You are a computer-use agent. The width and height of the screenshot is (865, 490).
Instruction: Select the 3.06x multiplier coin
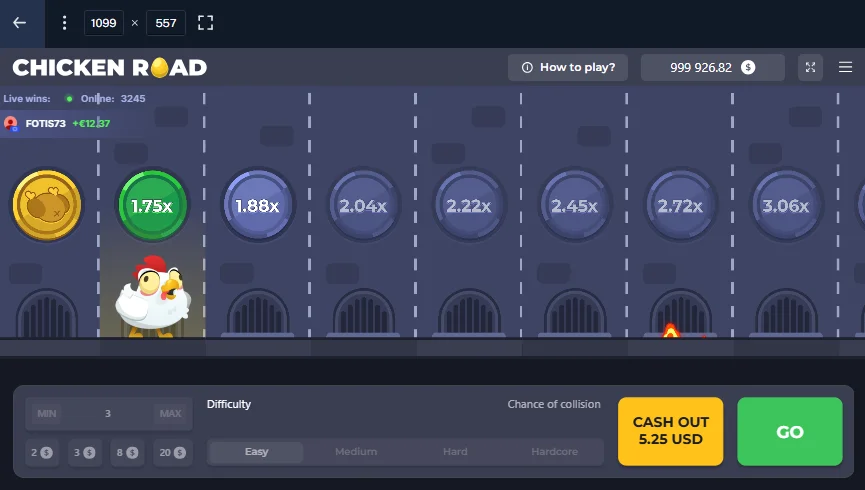coord(786,205)
